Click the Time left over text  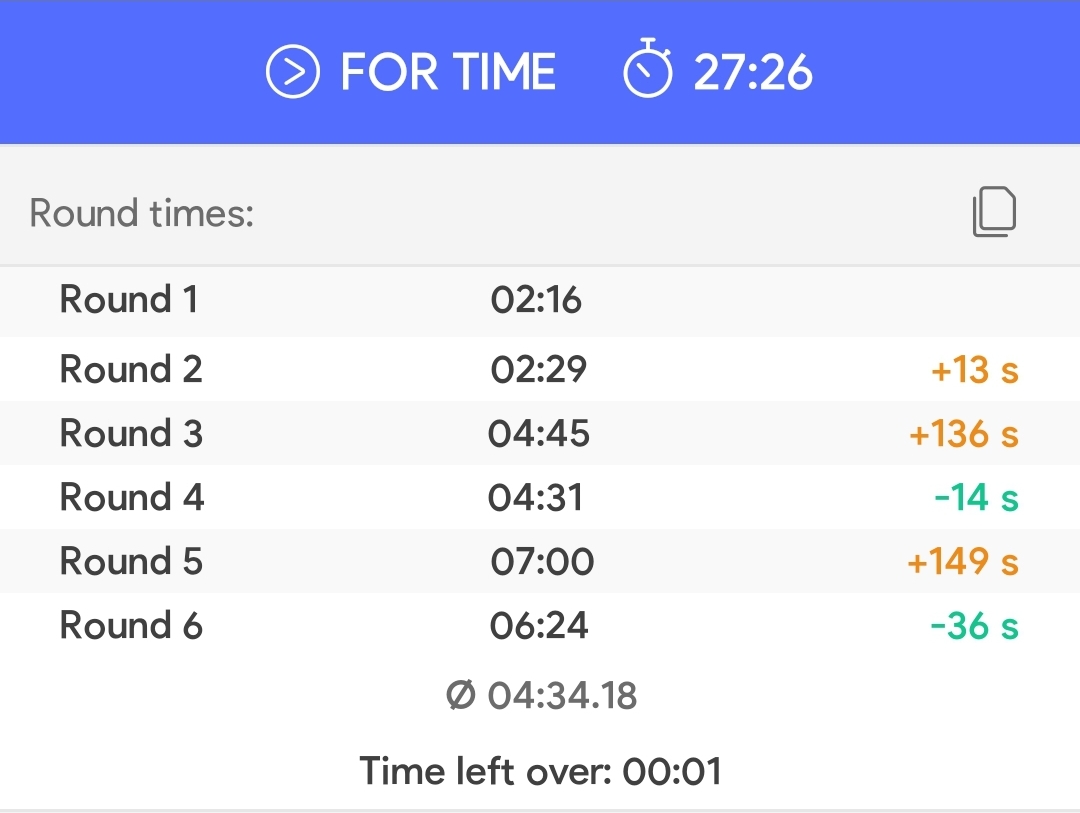pos(541,770)
